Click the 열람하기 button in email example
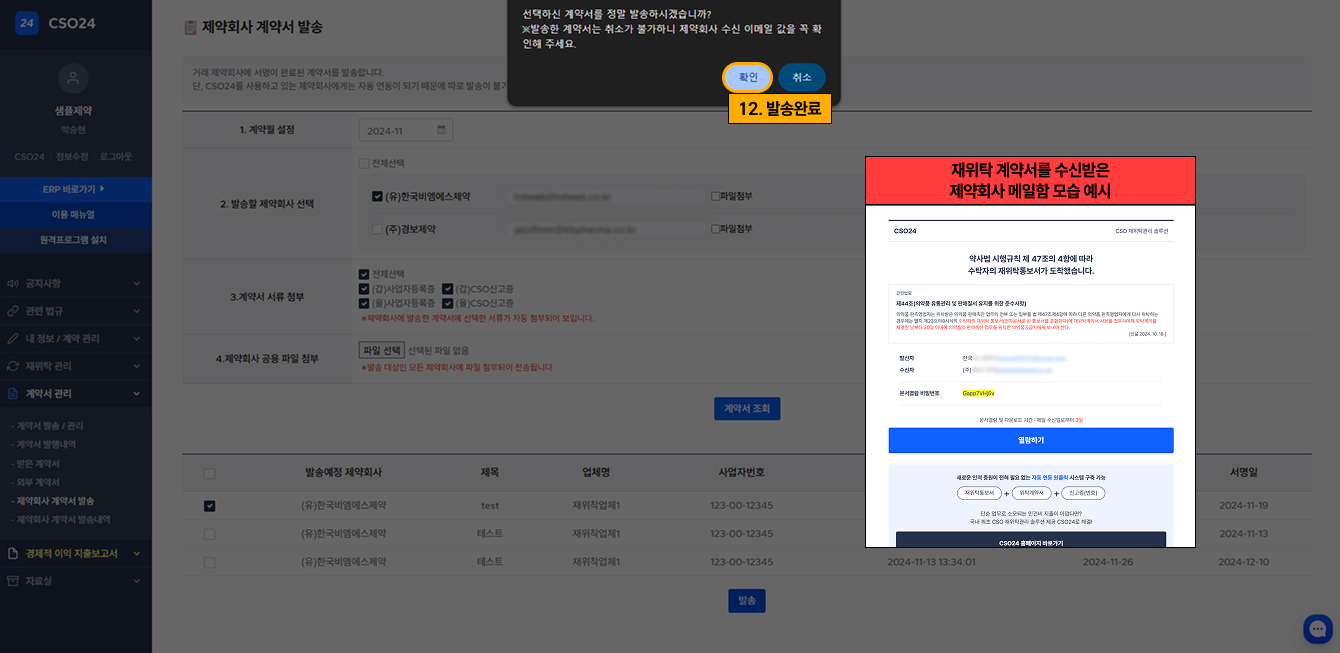Image resolution: width=1340 pixels, height=653 pixels. tap(1031, 440)
